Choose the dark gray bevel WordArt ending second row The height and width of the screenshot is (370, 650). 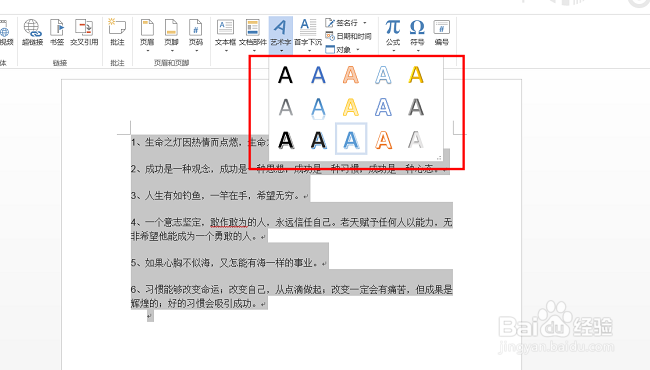416,108
